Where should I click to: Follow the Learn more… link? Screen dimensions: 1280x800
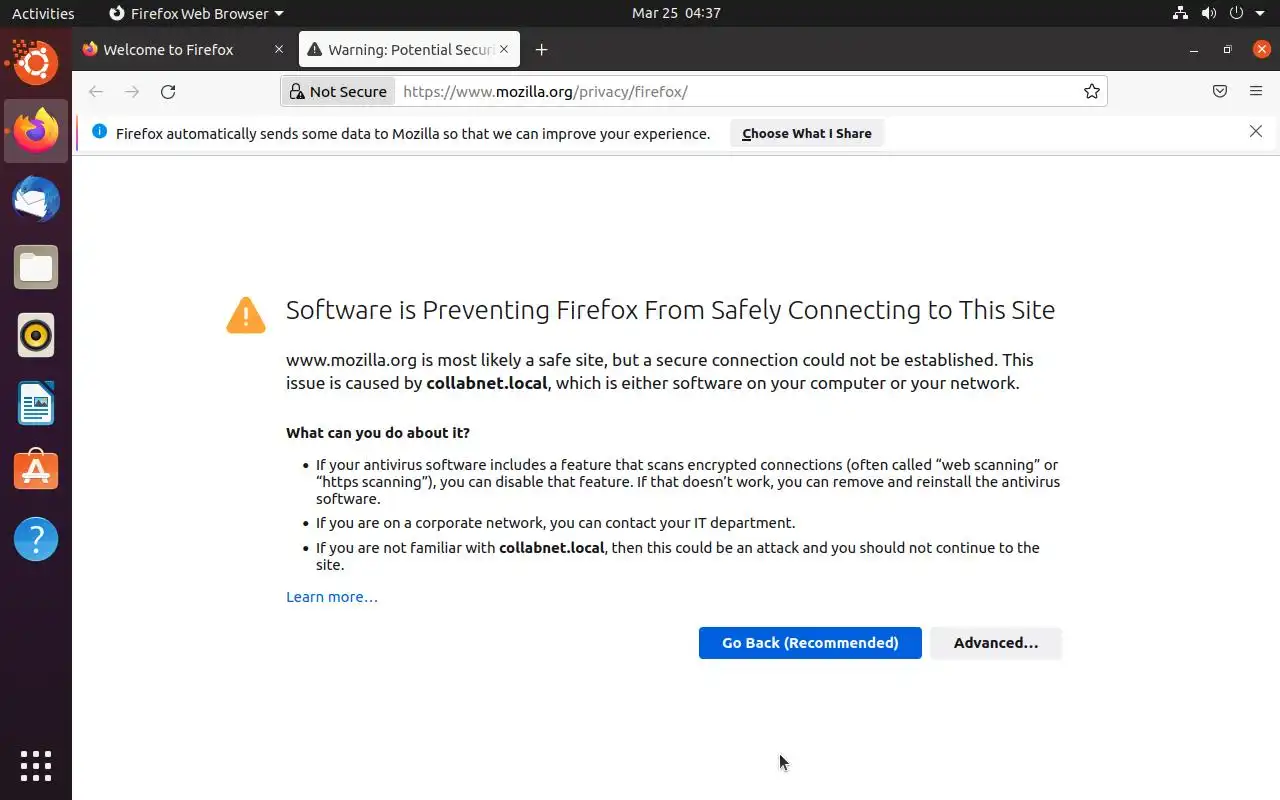331,597
